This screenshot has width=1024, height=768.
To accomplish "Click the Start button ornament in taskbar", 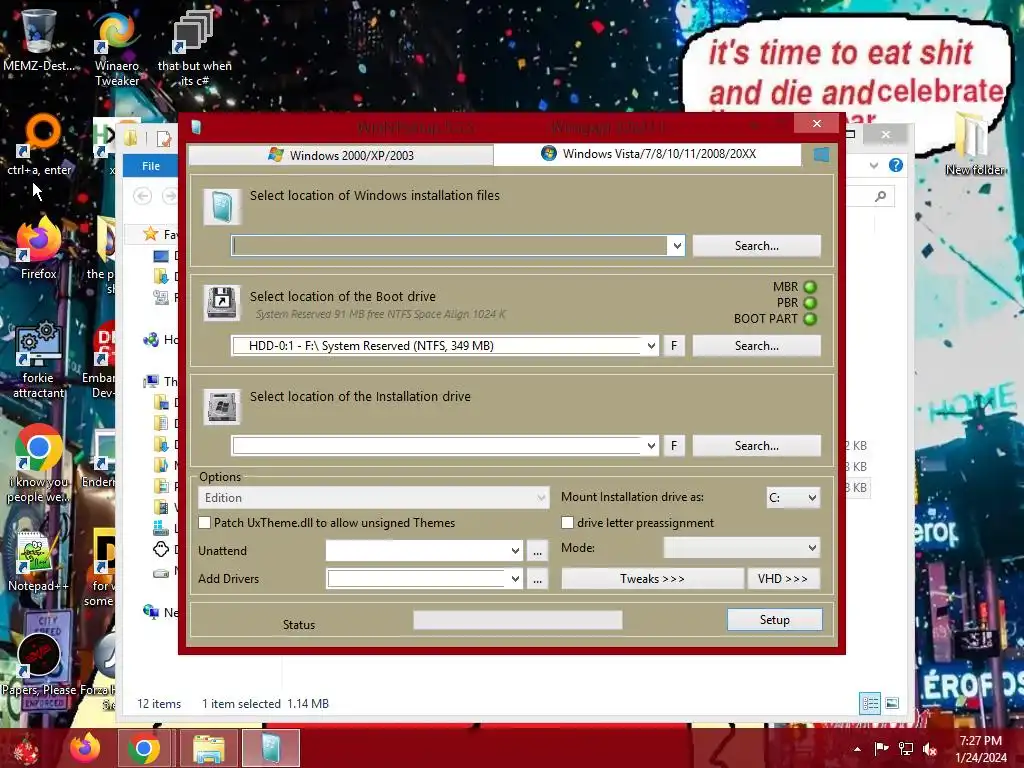I will coord(26,749).
